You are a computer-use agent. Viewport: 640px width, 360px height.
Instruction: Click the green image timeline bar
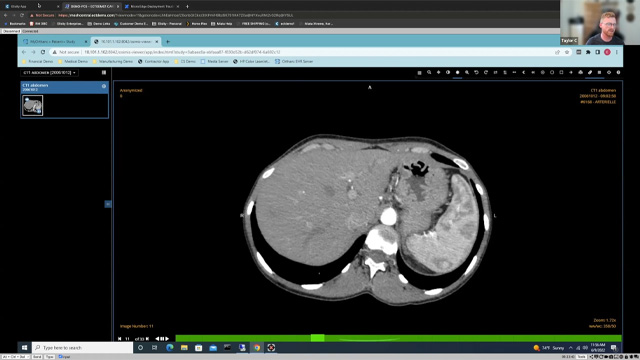tap(398, 338)
